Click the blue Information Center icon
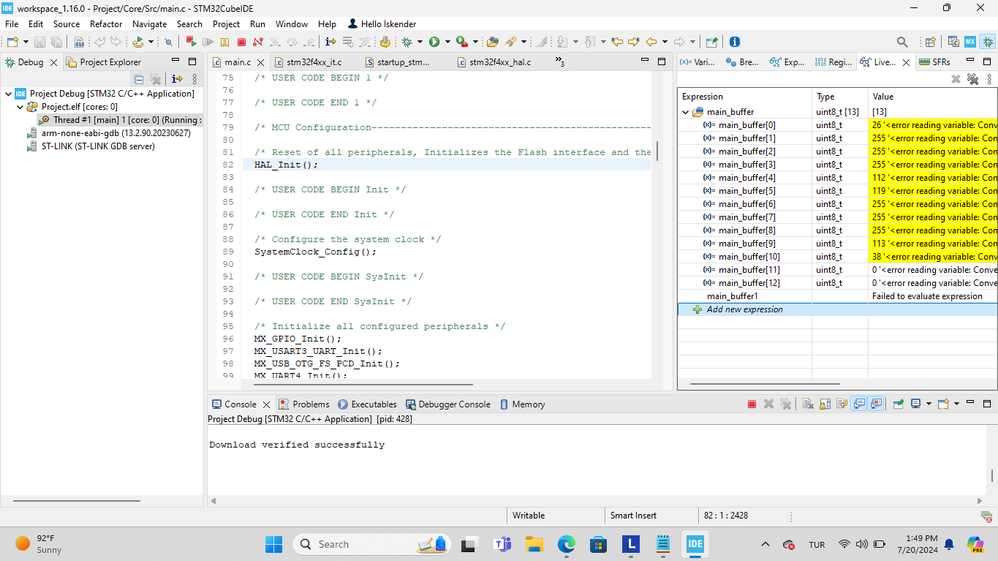Viewport: 998px width, 561px height. [x=735, y=42]
